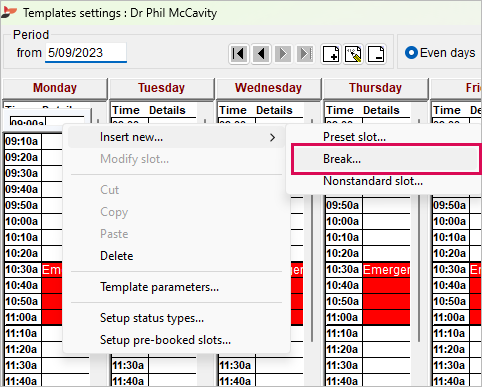Image resolution: width=482 pixels, height=387 pixels.
Task: Click the Tuesday column header
Action: [x=162, y=88]
